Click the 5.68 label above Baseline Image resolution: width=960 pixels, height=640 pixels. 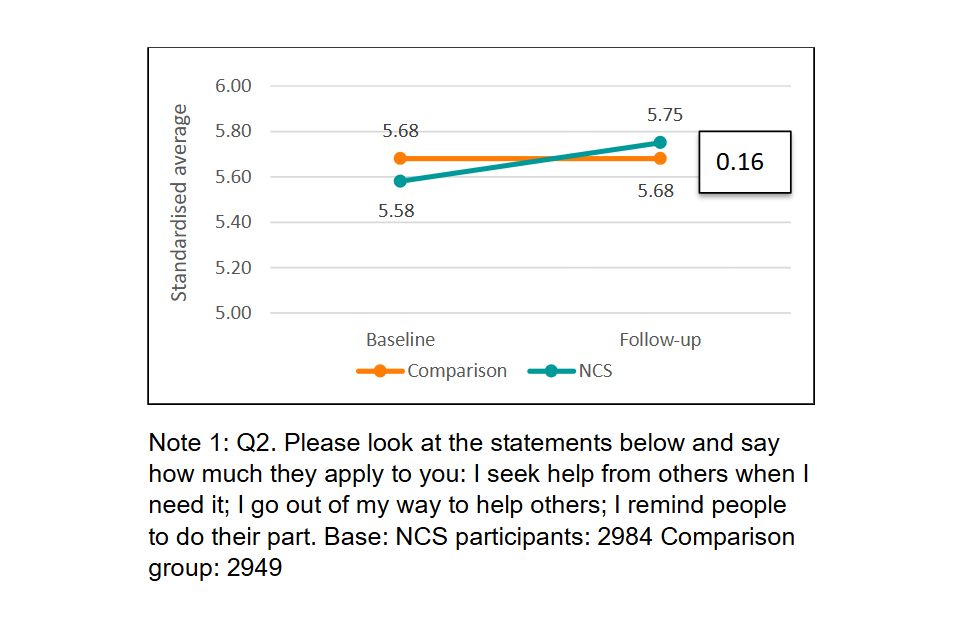(400, 131)
